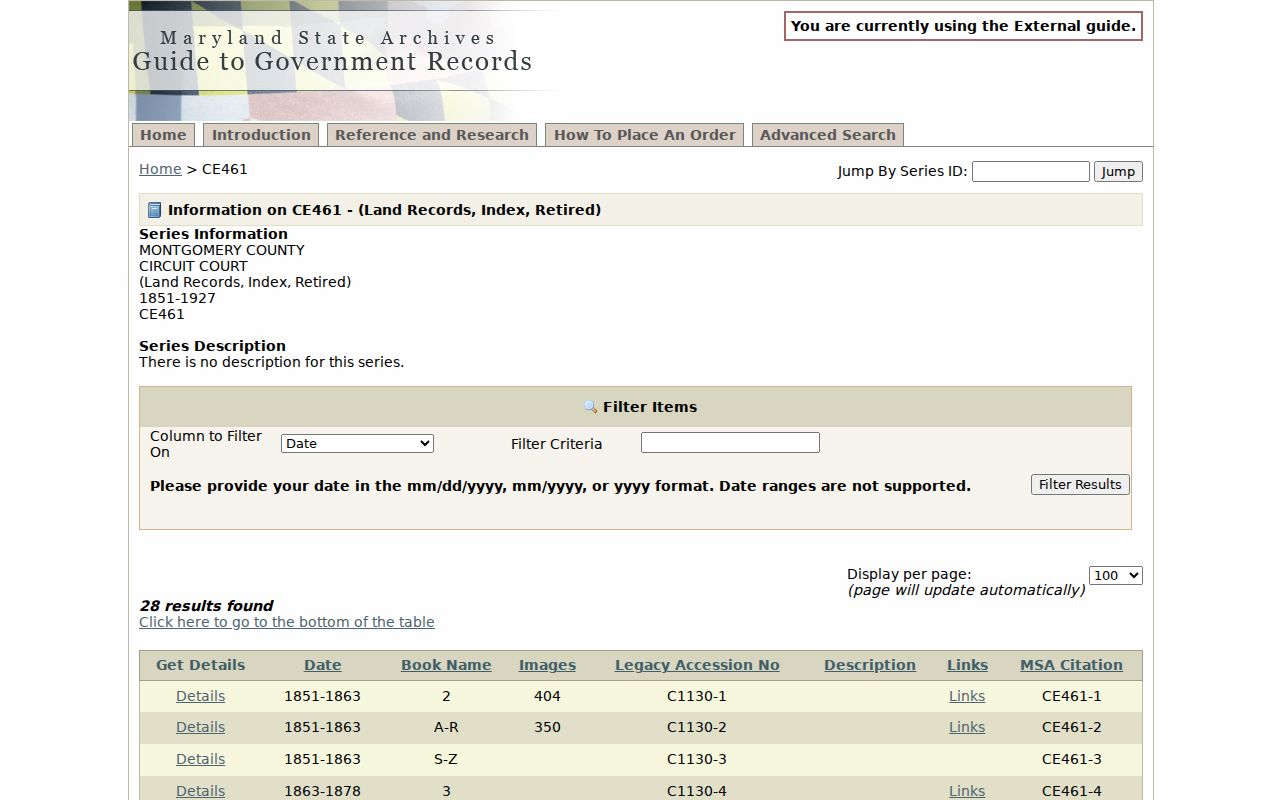The height and width of the screenshot is (800, 1280).
Task: Open Links for citation CE461-1
Action: click(x=967, y=696)
